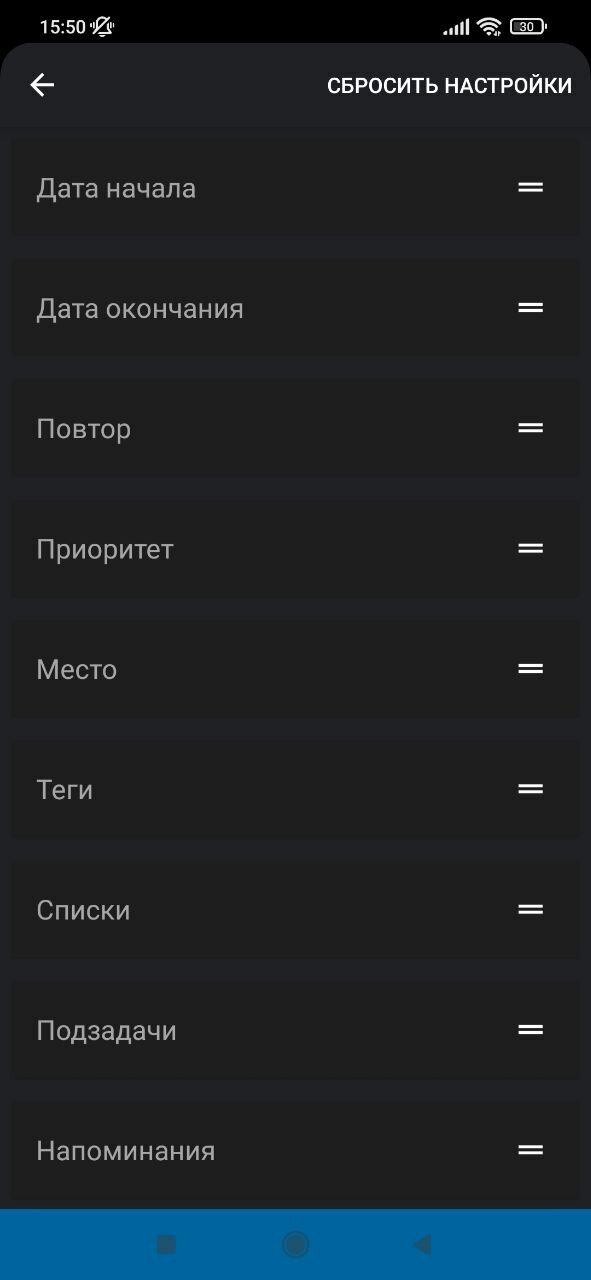Tap the reorder handle for Приоритет
591x1280 pixels.
point(531,548)
